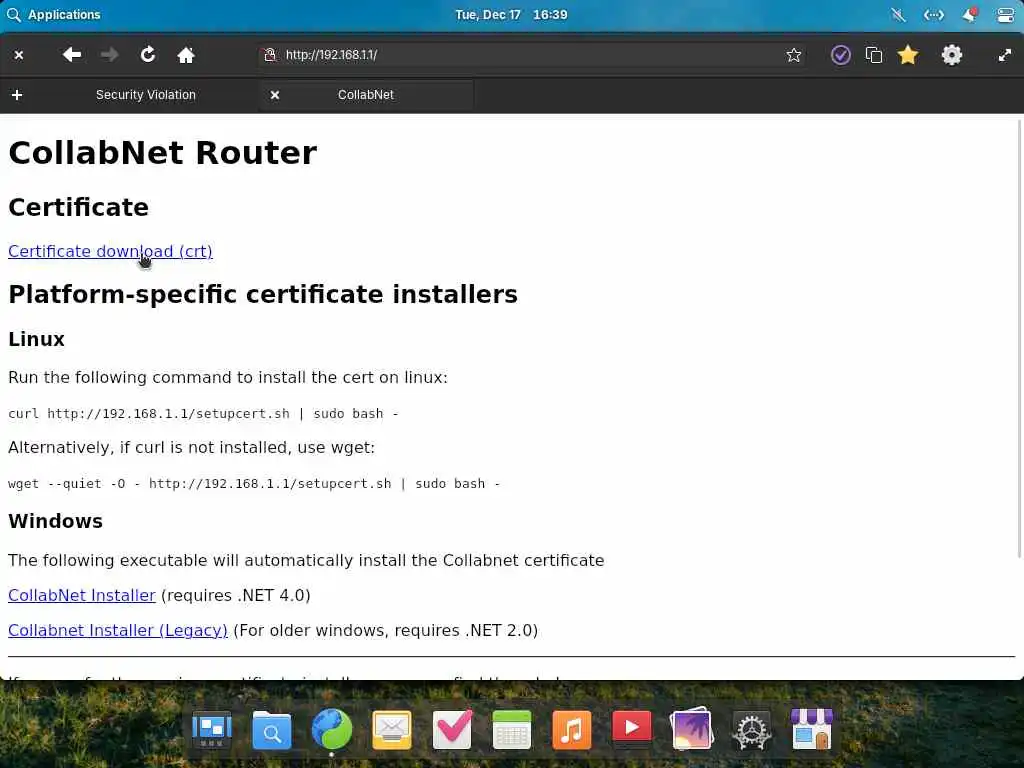Image resolution: width=1024 pixels, height=768 pixels.
Task: Toggle fullscreen with the expand arrows icon
Action: tap(1005, 56)
